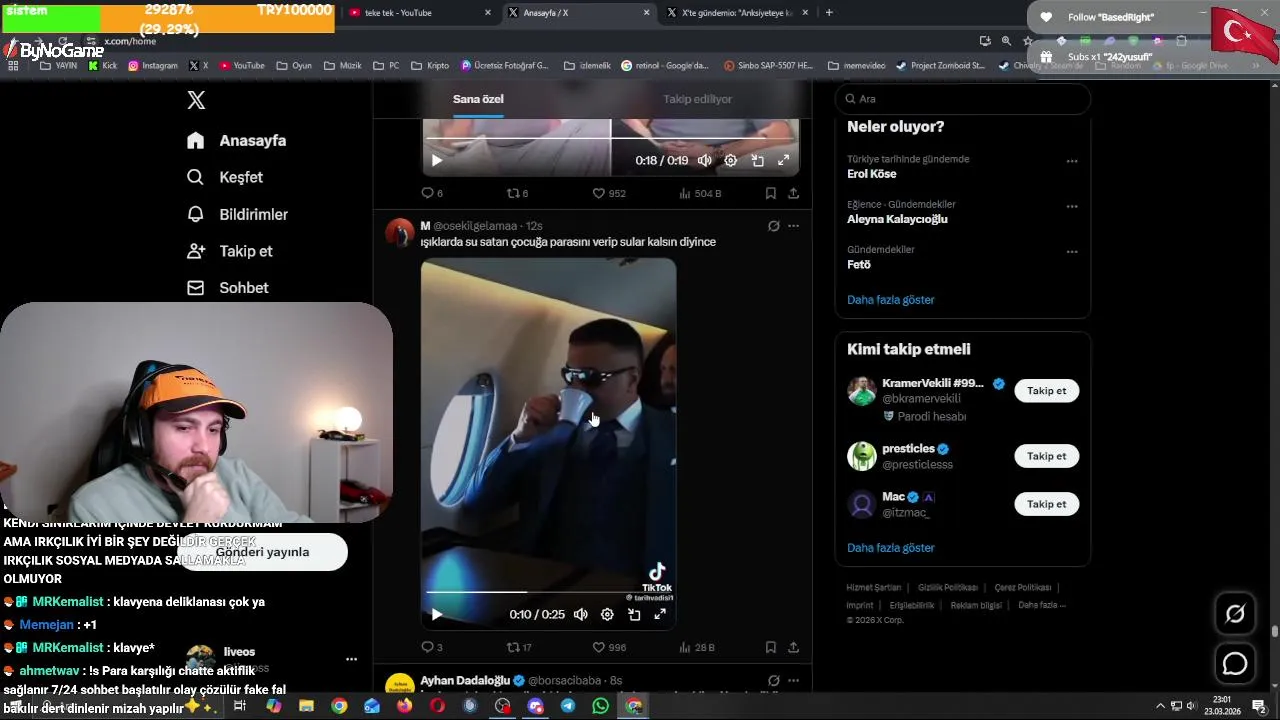Screen dimensions: 1280x720
Task: Open more options for Erol Köse trend
Action: (x=1072, y=161)
